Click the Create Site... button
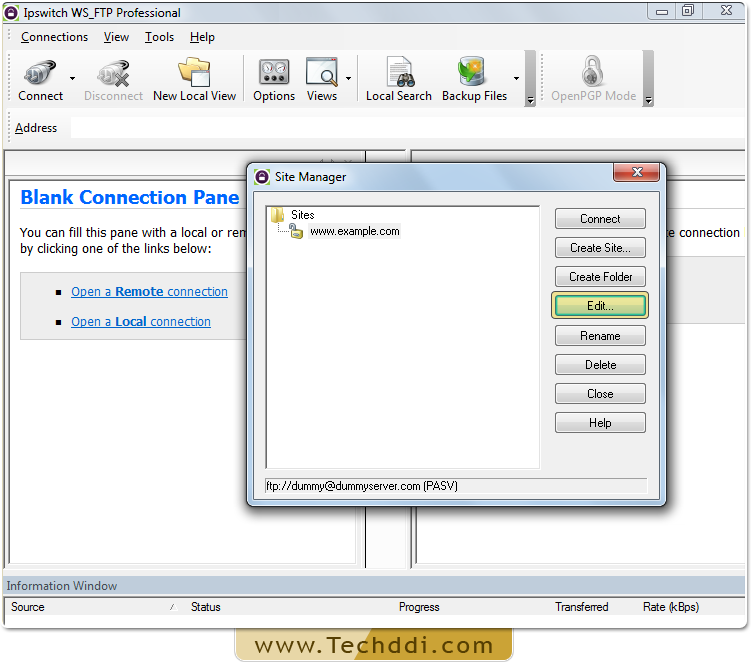The image size is (751, 662). click(x=600, y=248)
